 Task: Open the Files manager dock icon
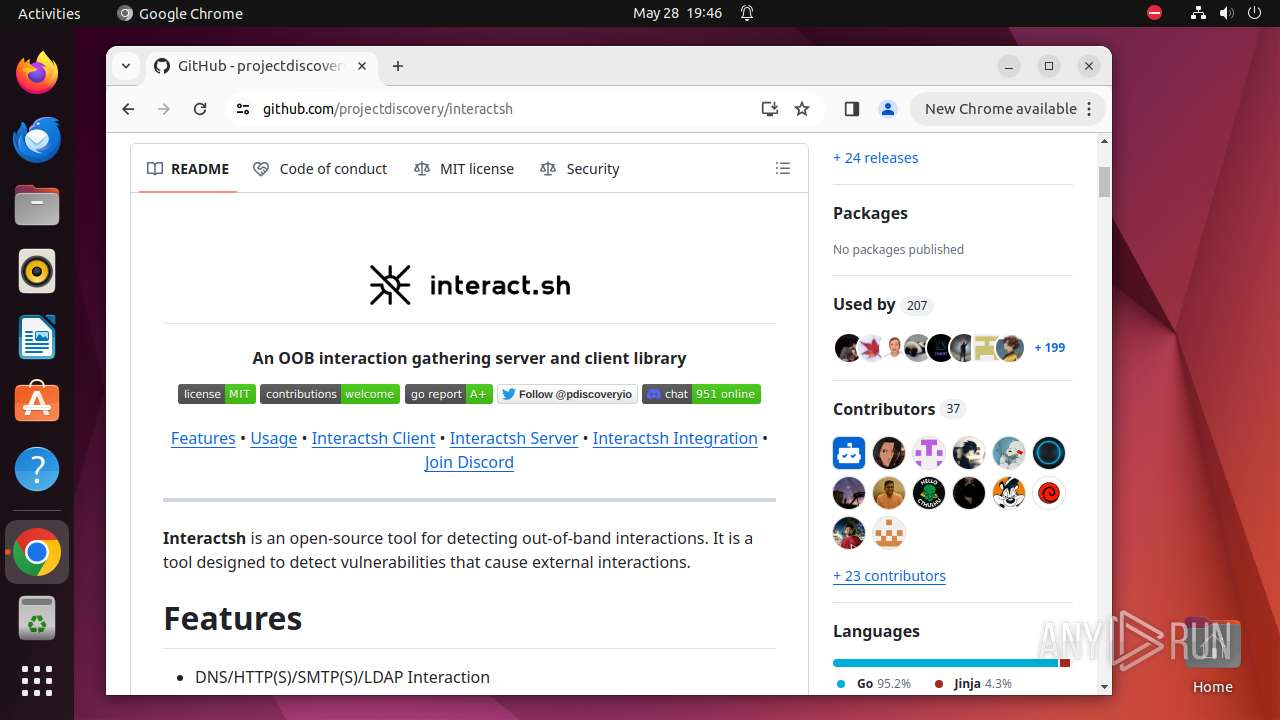[x=37, y=205]
